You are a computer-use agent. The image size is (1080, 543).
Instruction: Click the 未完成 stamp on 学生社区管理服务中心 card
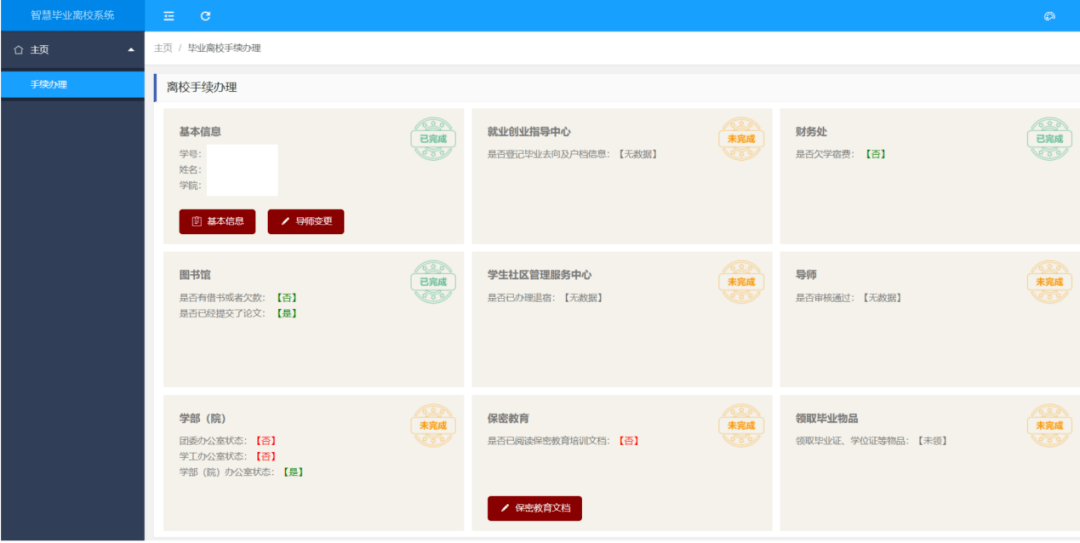point(741,282)
